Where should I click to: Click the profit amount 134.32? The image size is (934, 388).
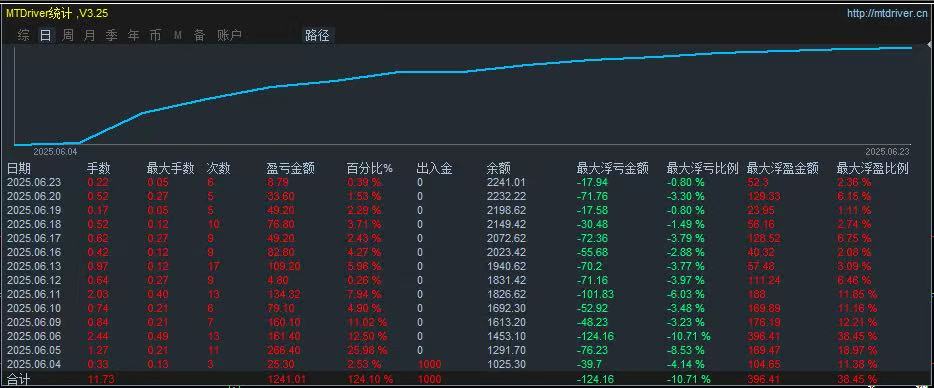283,294
